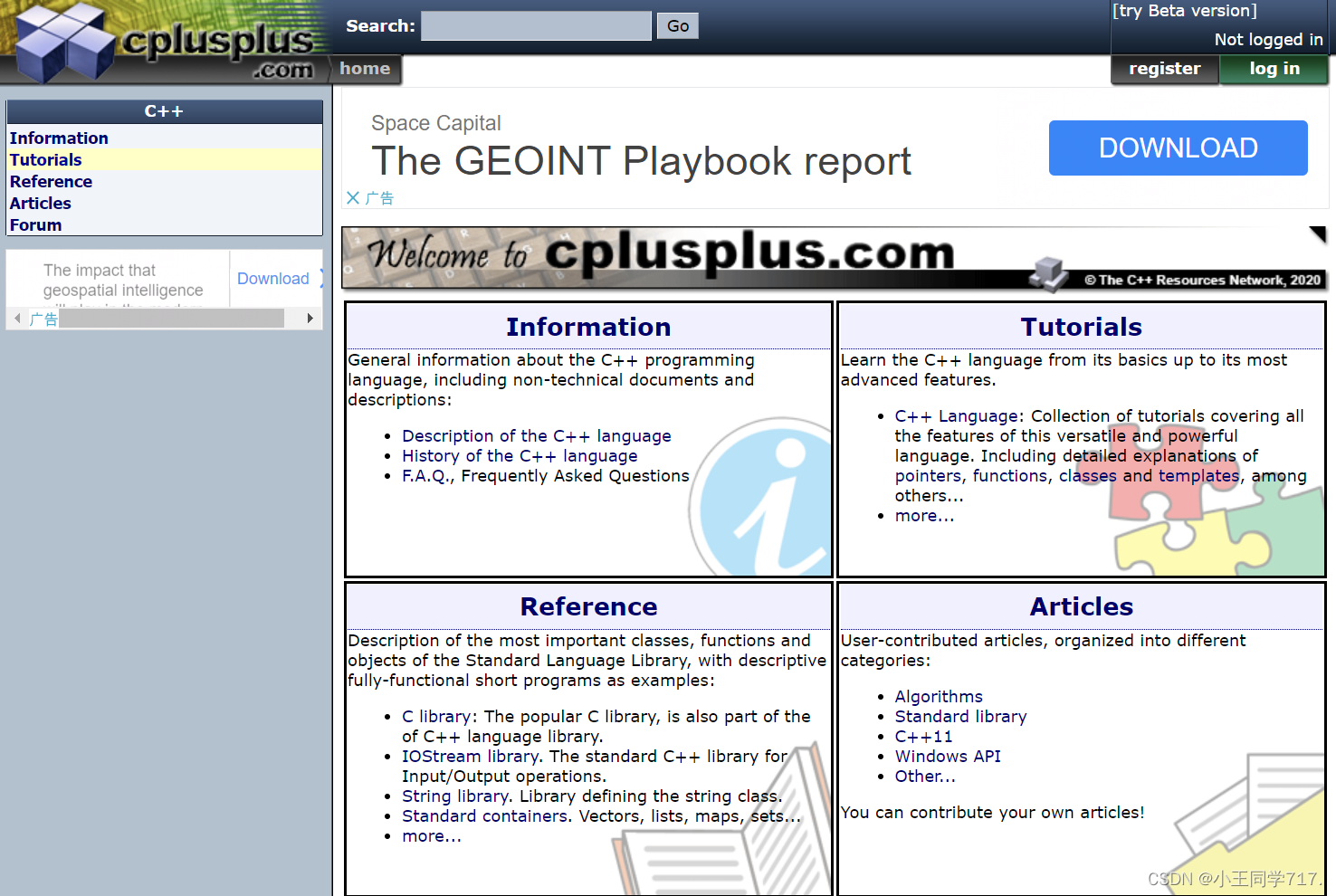Click the Not logged in status text
This screenshot has width=1336, height=896.
pyautogui.click(x=1268, y=39)
